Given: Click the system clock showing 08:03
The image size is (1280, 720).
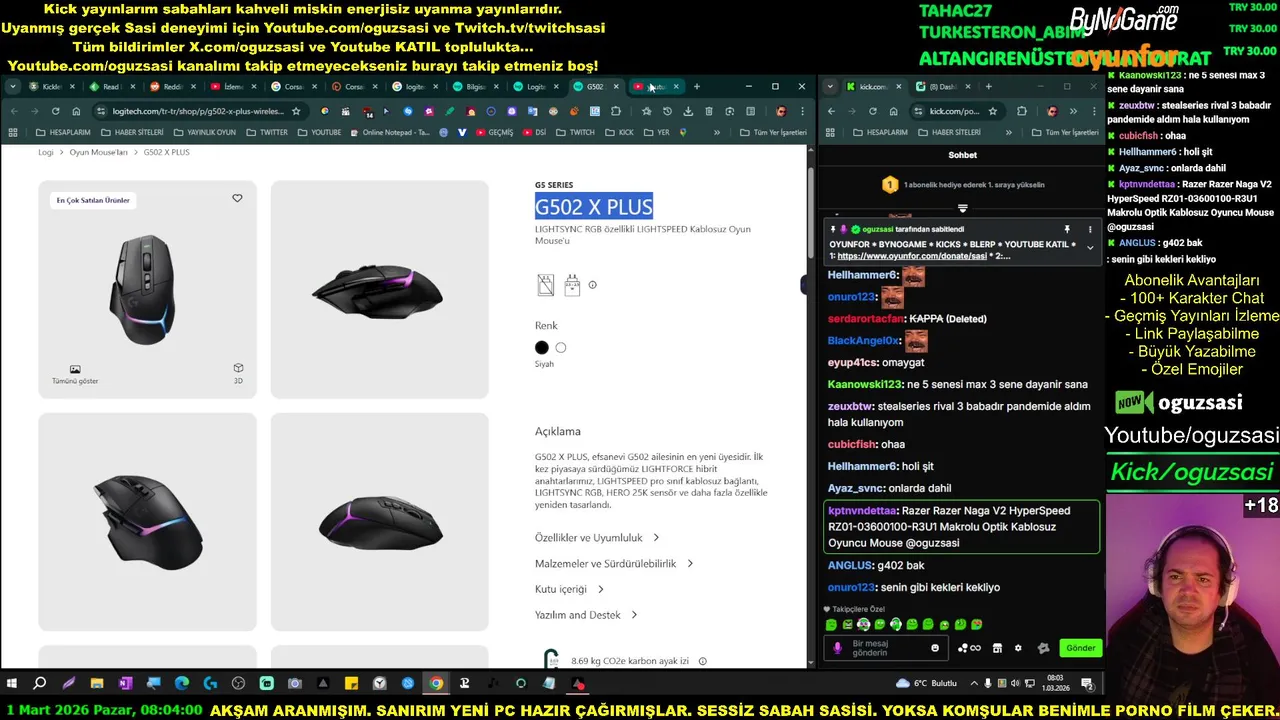Looking at the screenshot, I should tap(1055, 684).
